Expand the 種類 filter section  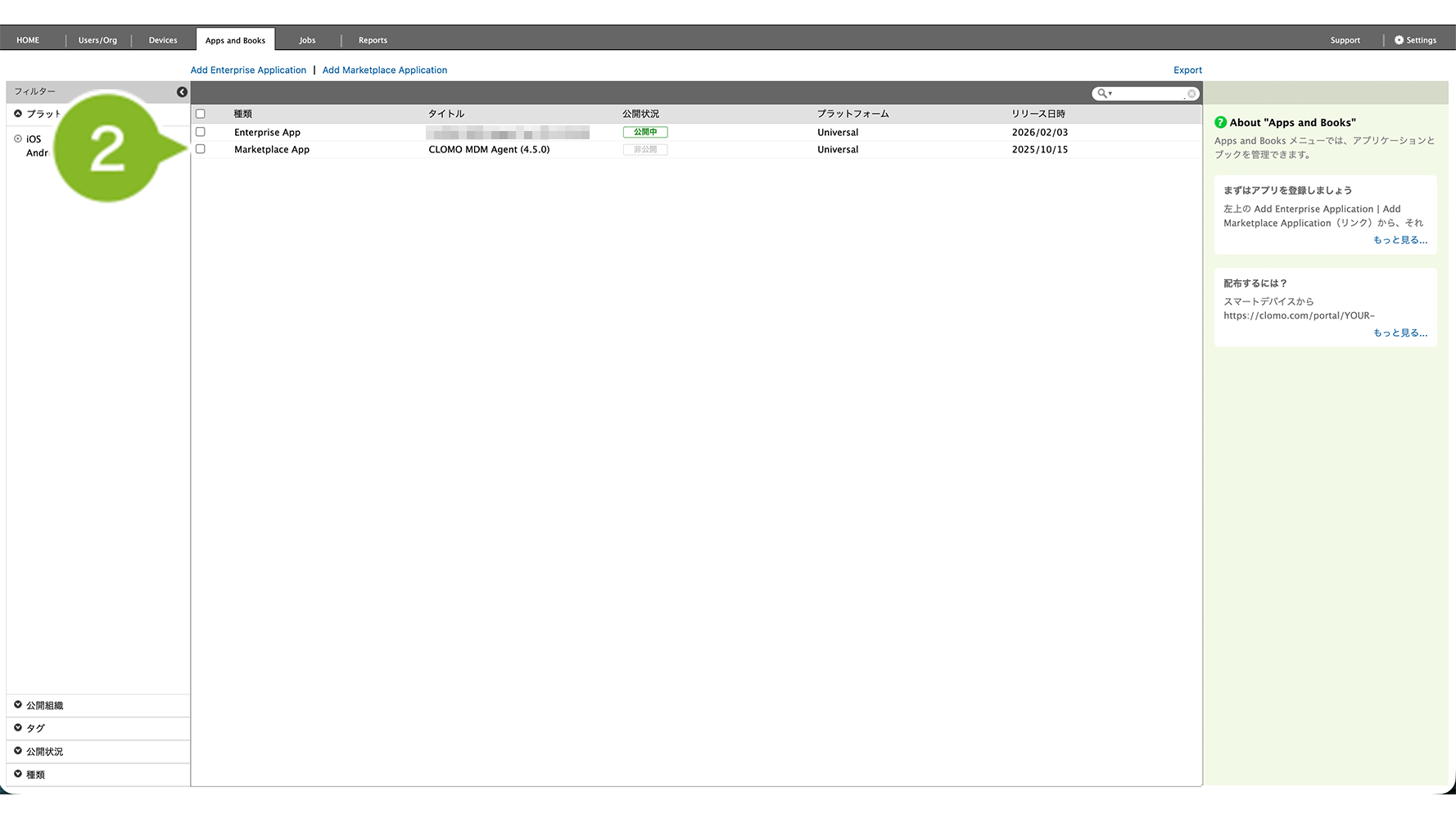click(x=18, y=774)
